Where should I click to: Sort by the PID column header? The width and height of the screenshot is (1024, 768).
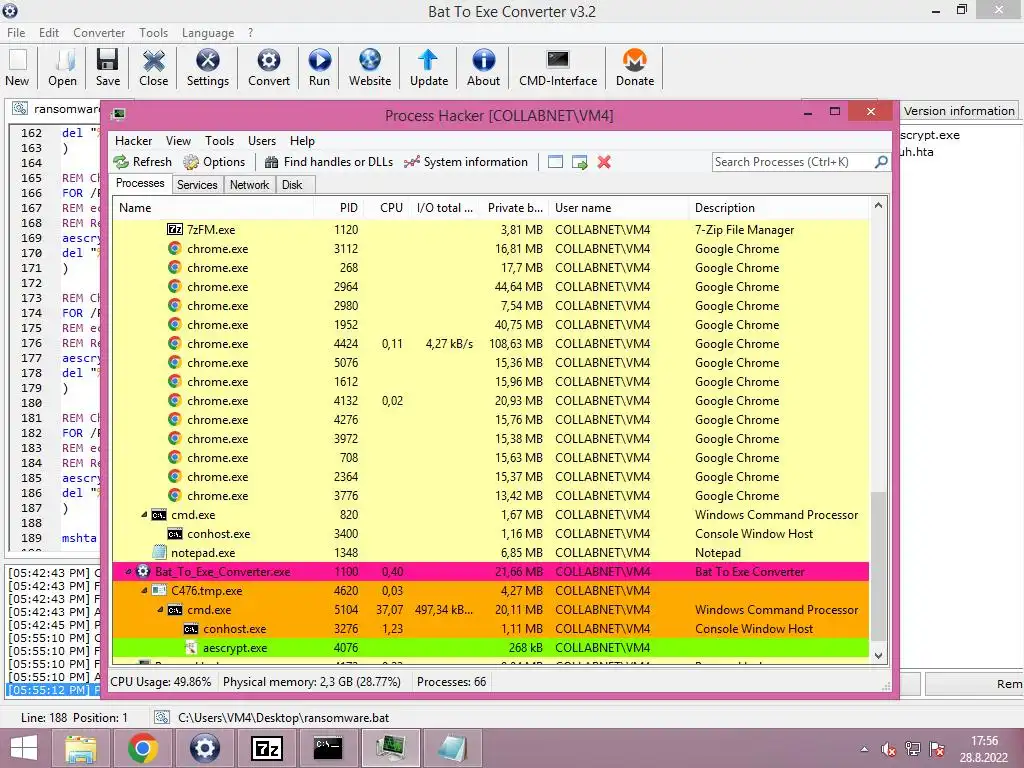click(x=338, y=208)
